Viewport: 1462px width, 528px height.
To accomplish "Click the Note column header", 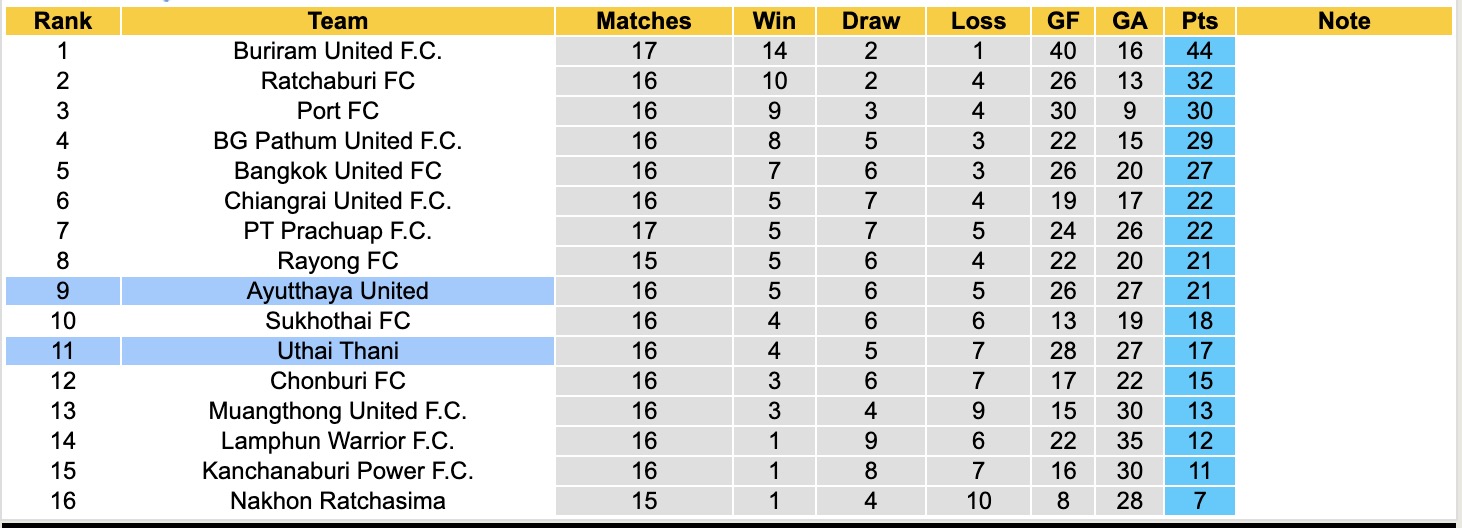I will tap(1344, 21).
